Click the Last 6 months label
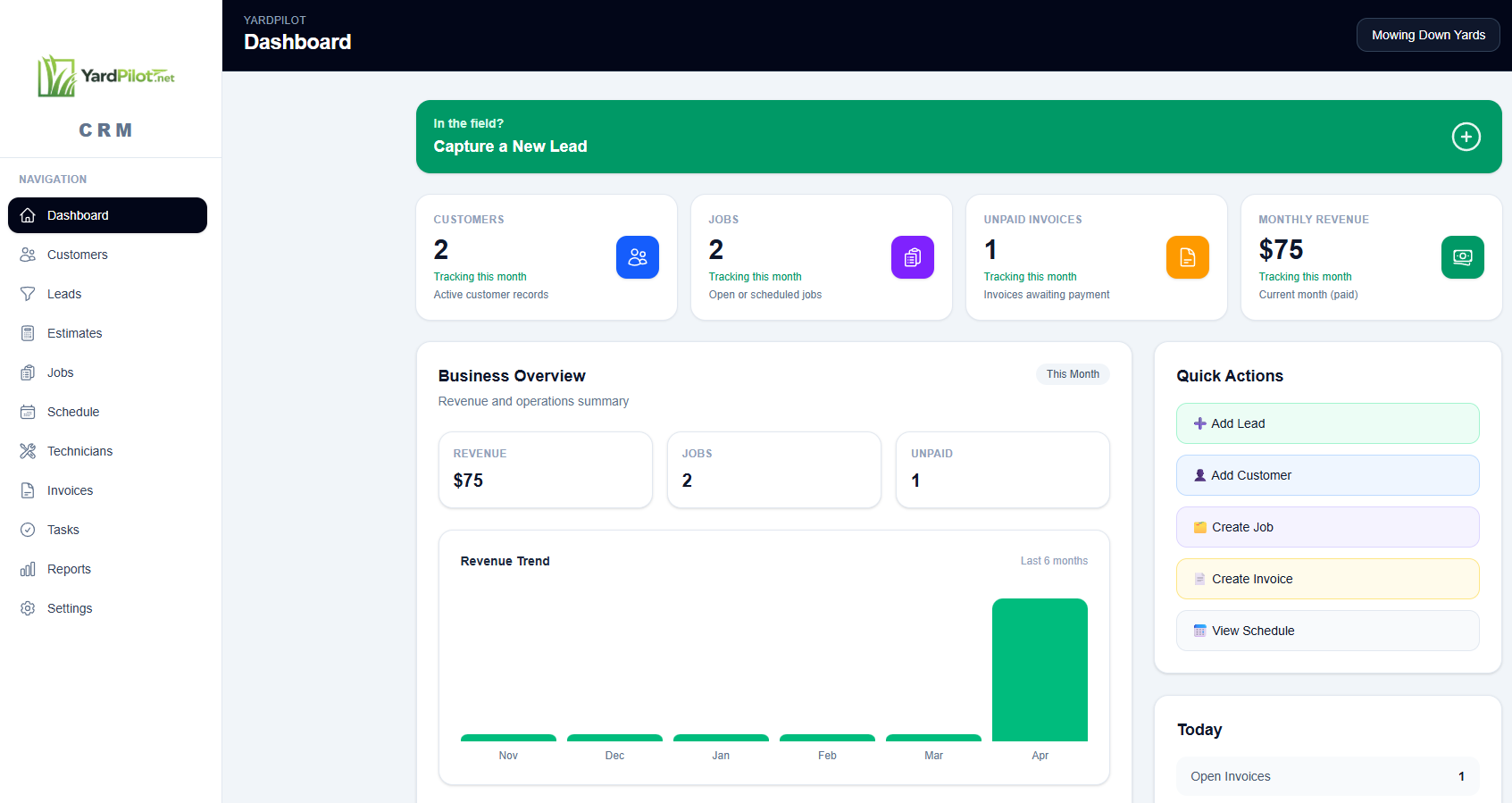The width and height of the screenshot is (1512, 803). [1054, 561]
